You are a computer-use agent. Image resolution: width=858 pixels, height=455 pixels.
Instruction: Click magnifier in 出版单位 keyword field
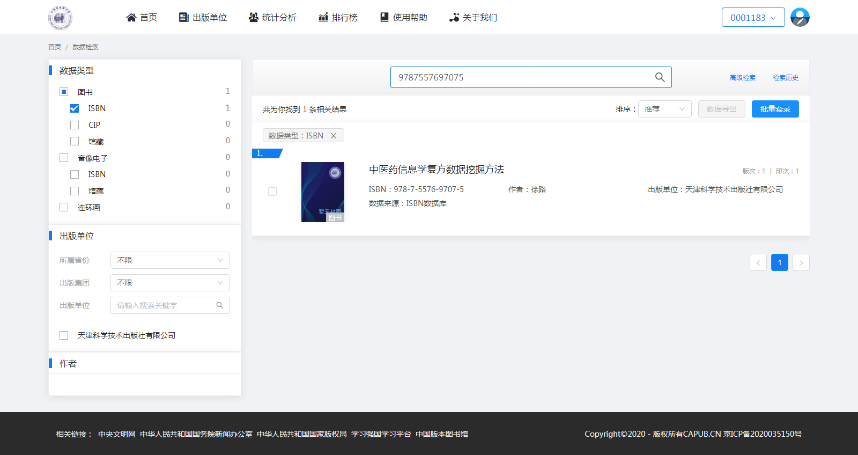(x=219, y=305)
